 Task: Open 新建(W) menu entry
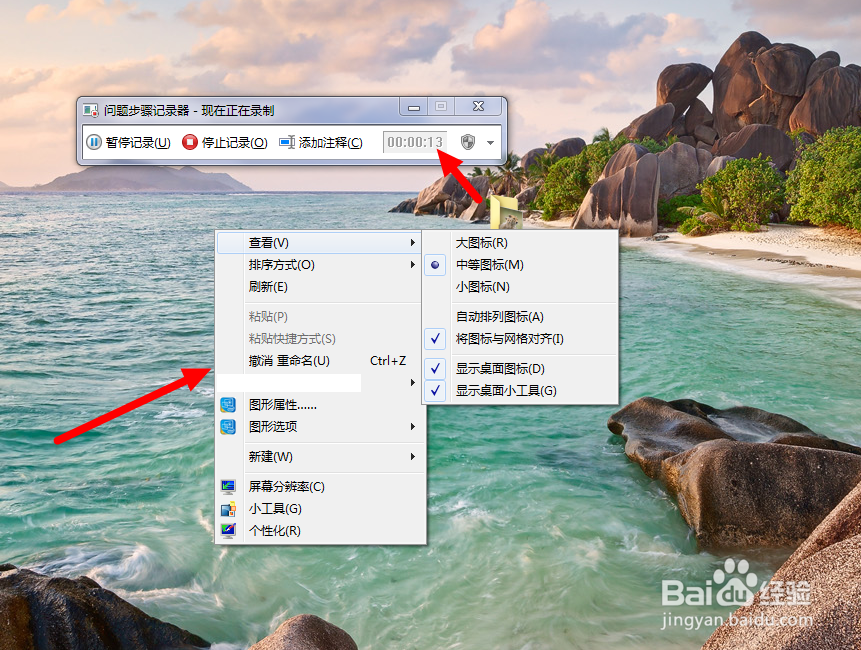click(x=320, y=457)
